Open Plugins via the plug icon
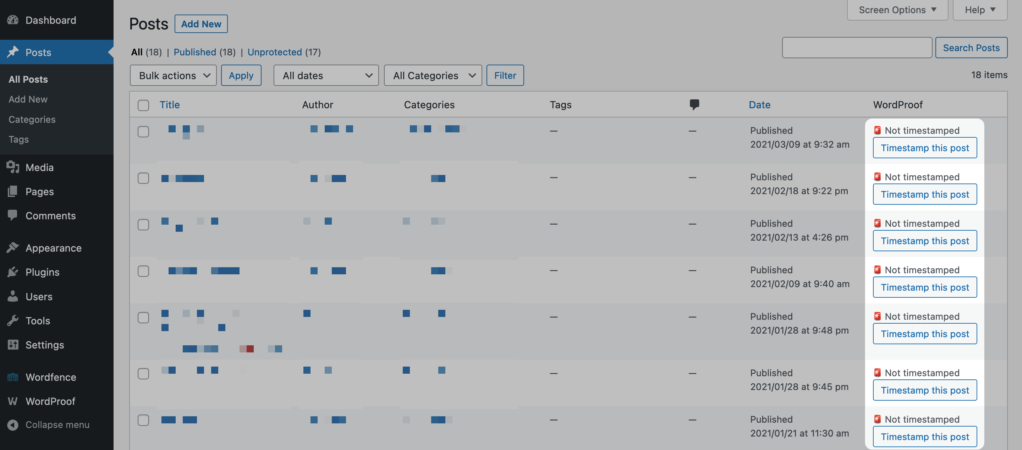This screenshot has width=1022, height=450. coord(13,272)
